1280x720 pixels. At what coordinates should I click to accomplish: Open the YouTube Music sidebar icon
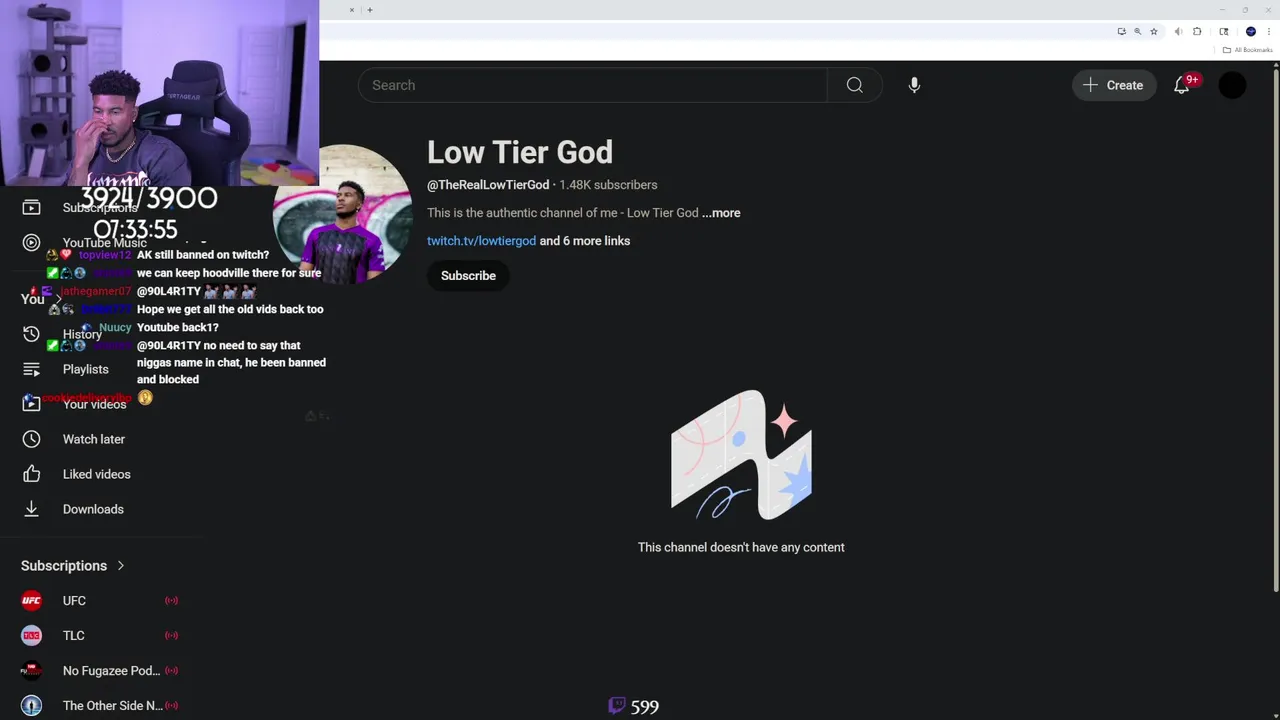(x=31, y=242)
